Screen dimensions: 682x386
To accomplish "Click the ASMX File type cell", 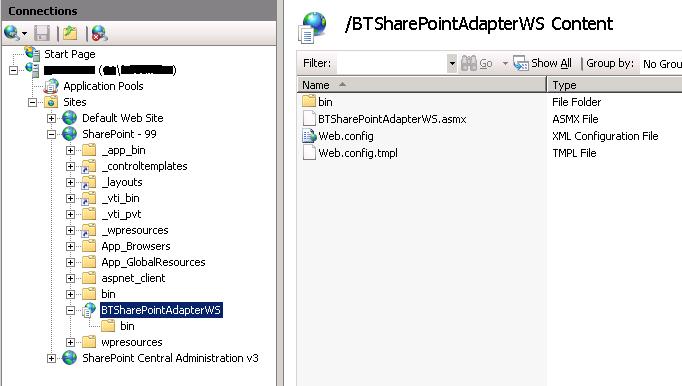I will (575, 119).
